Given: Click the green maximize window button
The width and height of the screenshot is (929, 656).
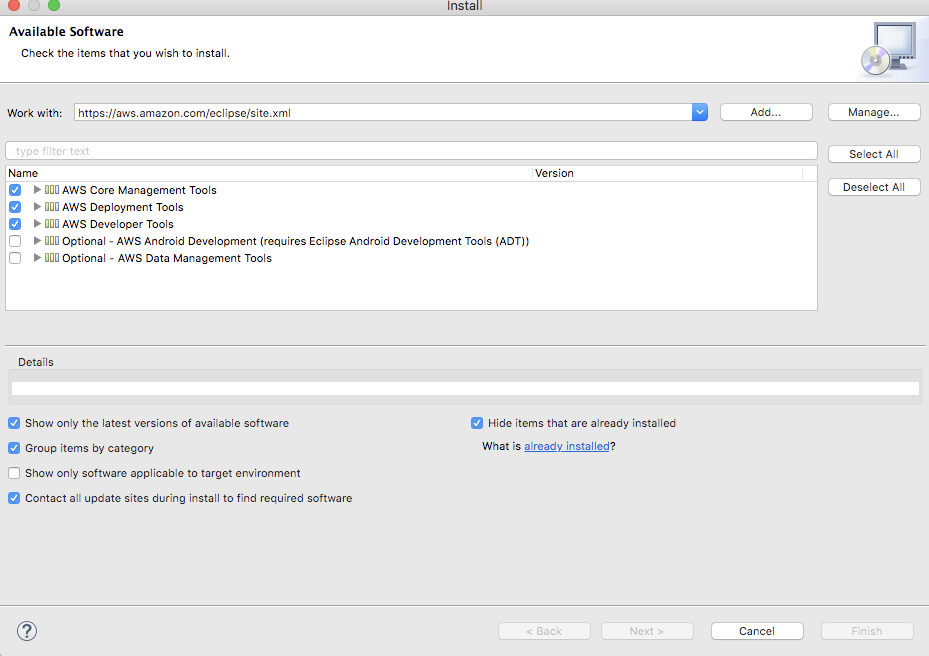Looking at the screenshot, I should 54,5.
